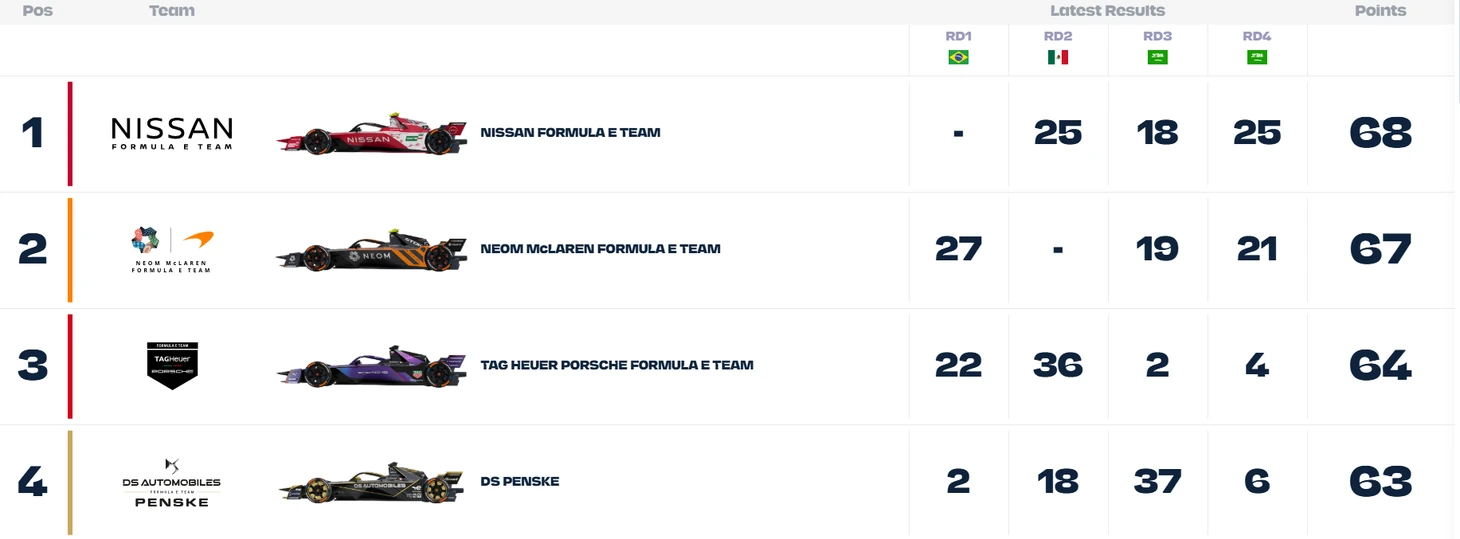Click the Brazil flag under RD1

pyautogui.click(x=958, y=57)
